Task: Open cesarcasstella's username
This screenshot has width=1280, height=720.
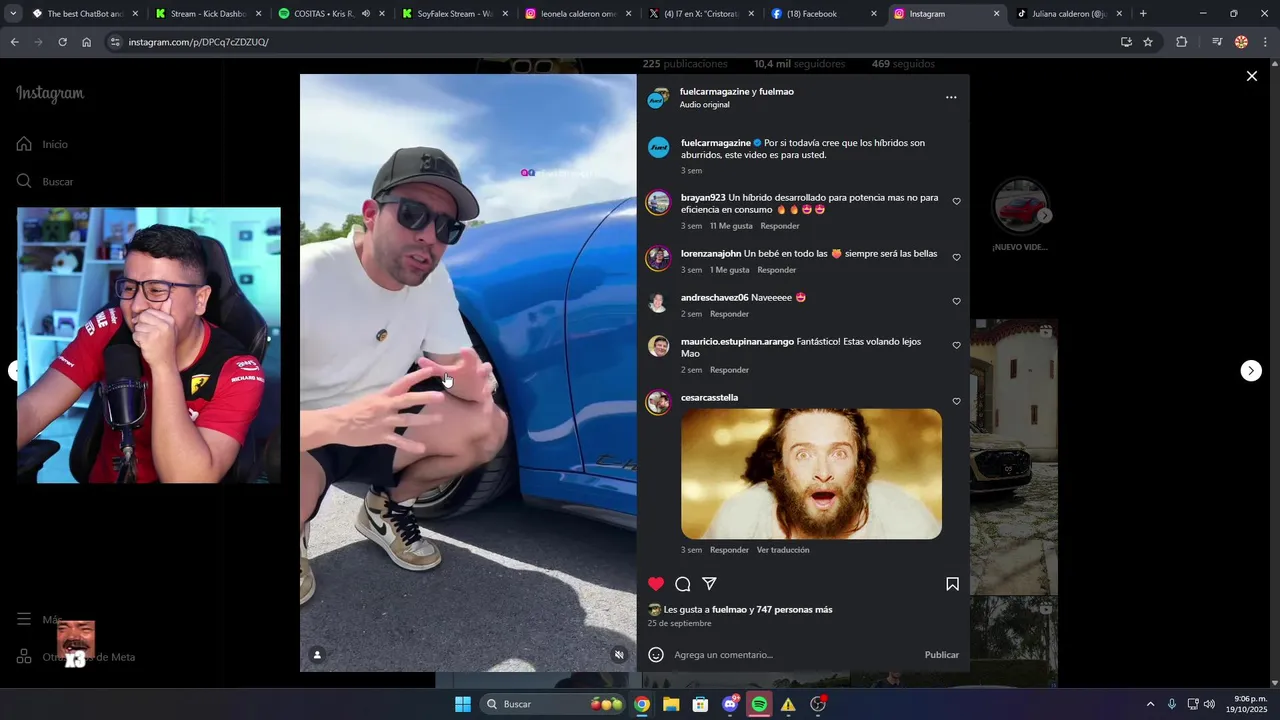Action: click(709, 398)
